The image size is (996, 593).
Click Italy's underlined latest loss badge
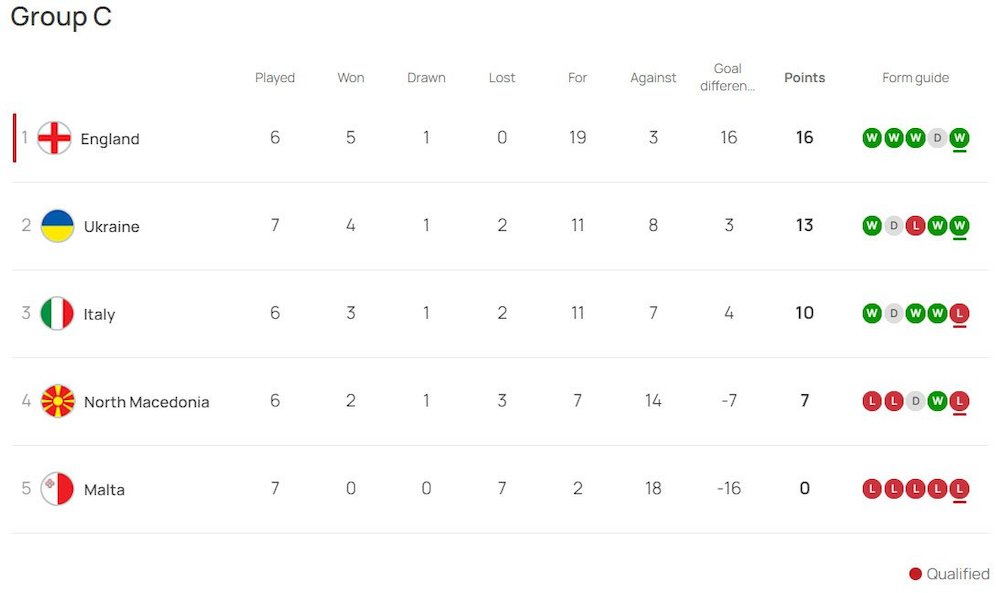click(959, 313)
